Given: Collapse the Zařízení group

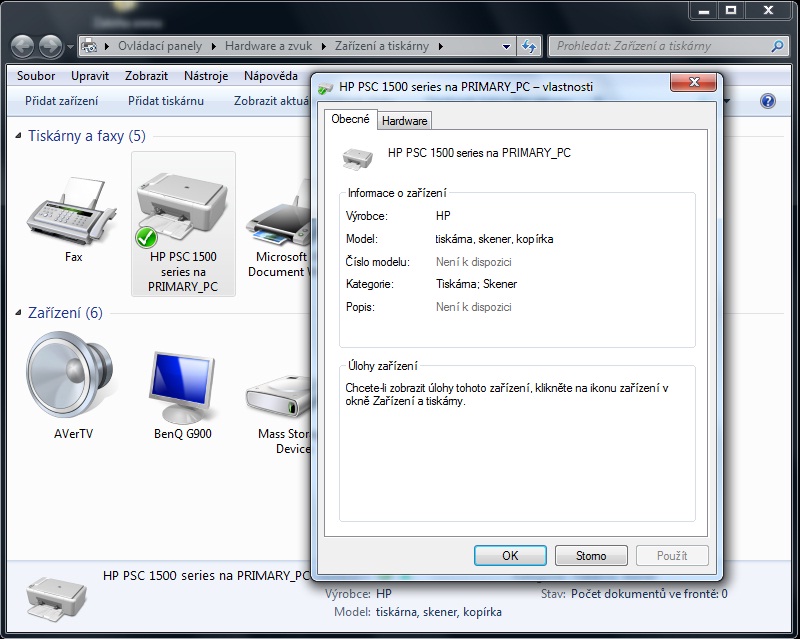Looking at the screenshot, I should (18, 312).
